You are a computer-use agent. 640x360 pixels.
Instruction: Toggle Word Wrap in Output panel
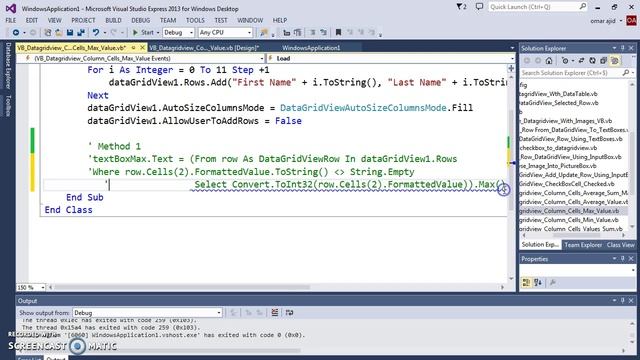[289, 313]
